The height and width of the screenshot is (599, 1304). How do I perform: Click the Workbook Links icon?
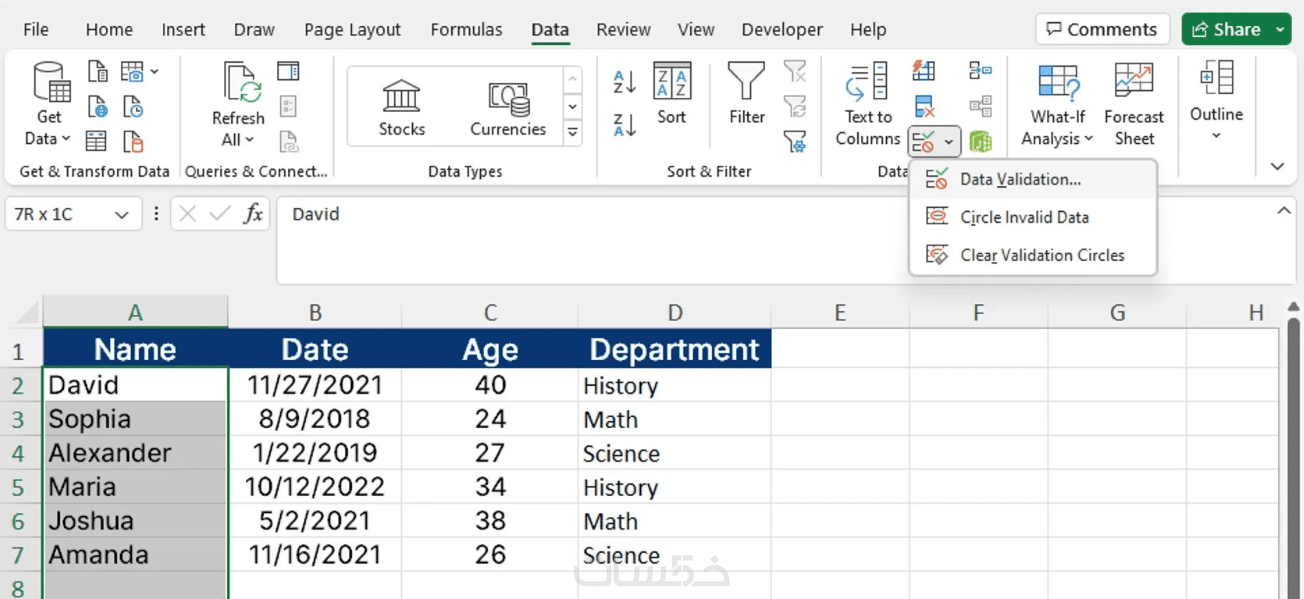288,140
